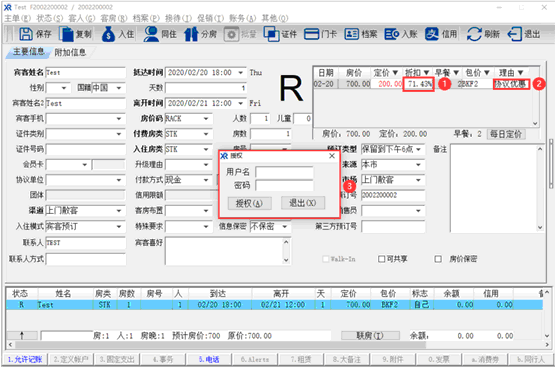
Task: Open the 状态(S) menu
Action: 50,18
